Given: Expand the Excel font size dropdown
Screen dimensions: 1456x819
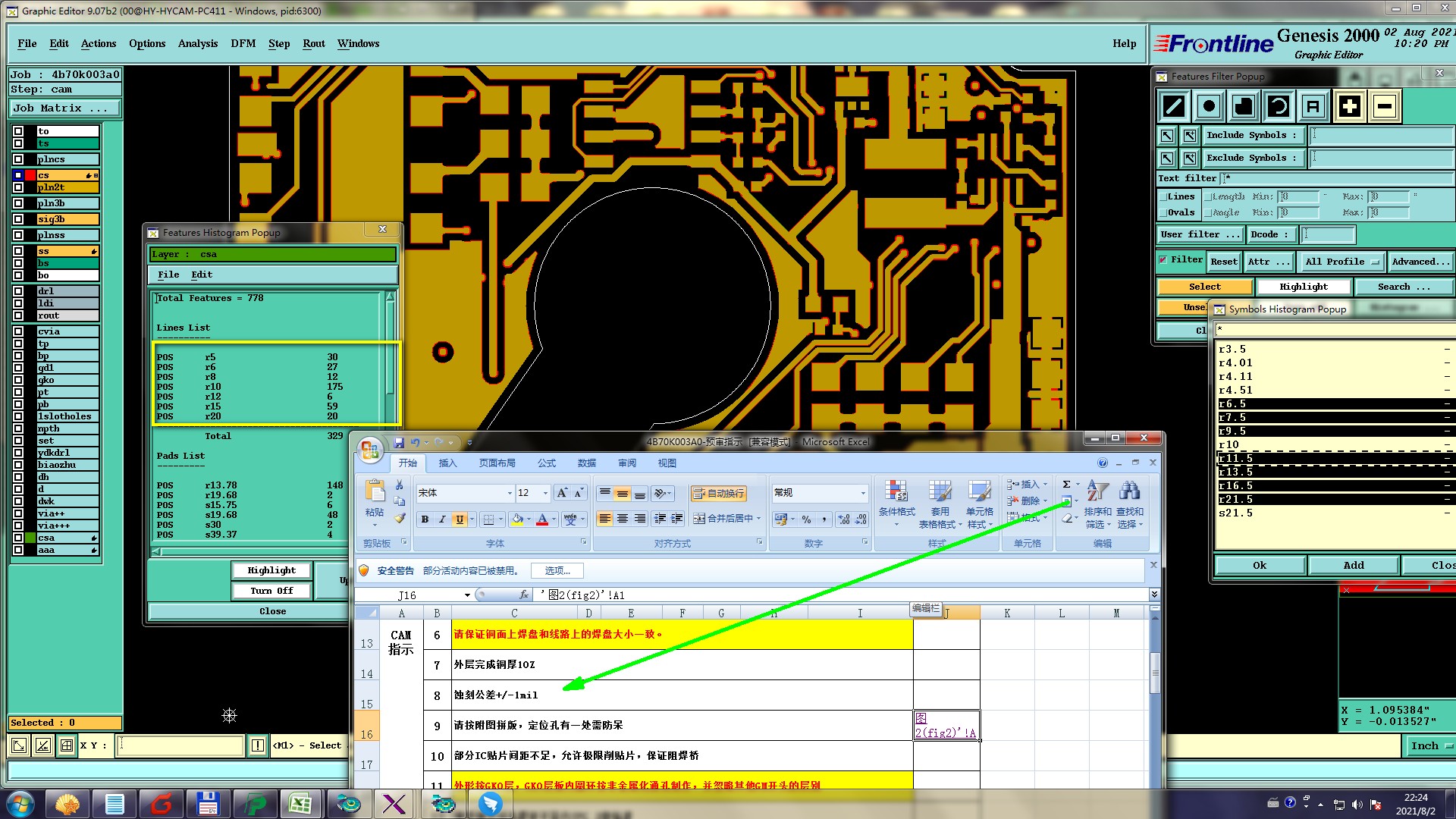Looking at the screenshot, I should tap(545, 494).
